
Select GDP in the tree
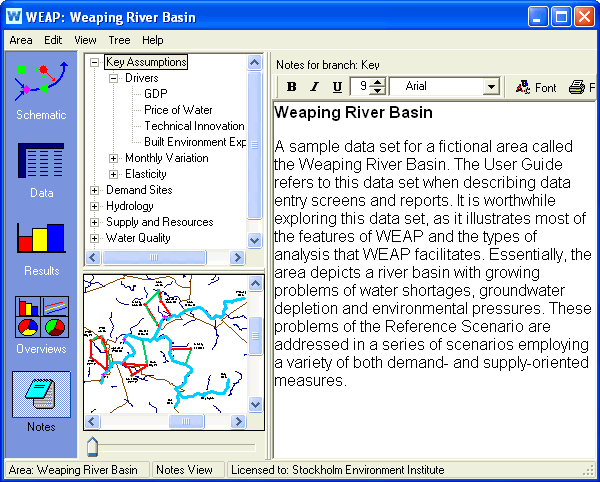(x=156, y=94)
